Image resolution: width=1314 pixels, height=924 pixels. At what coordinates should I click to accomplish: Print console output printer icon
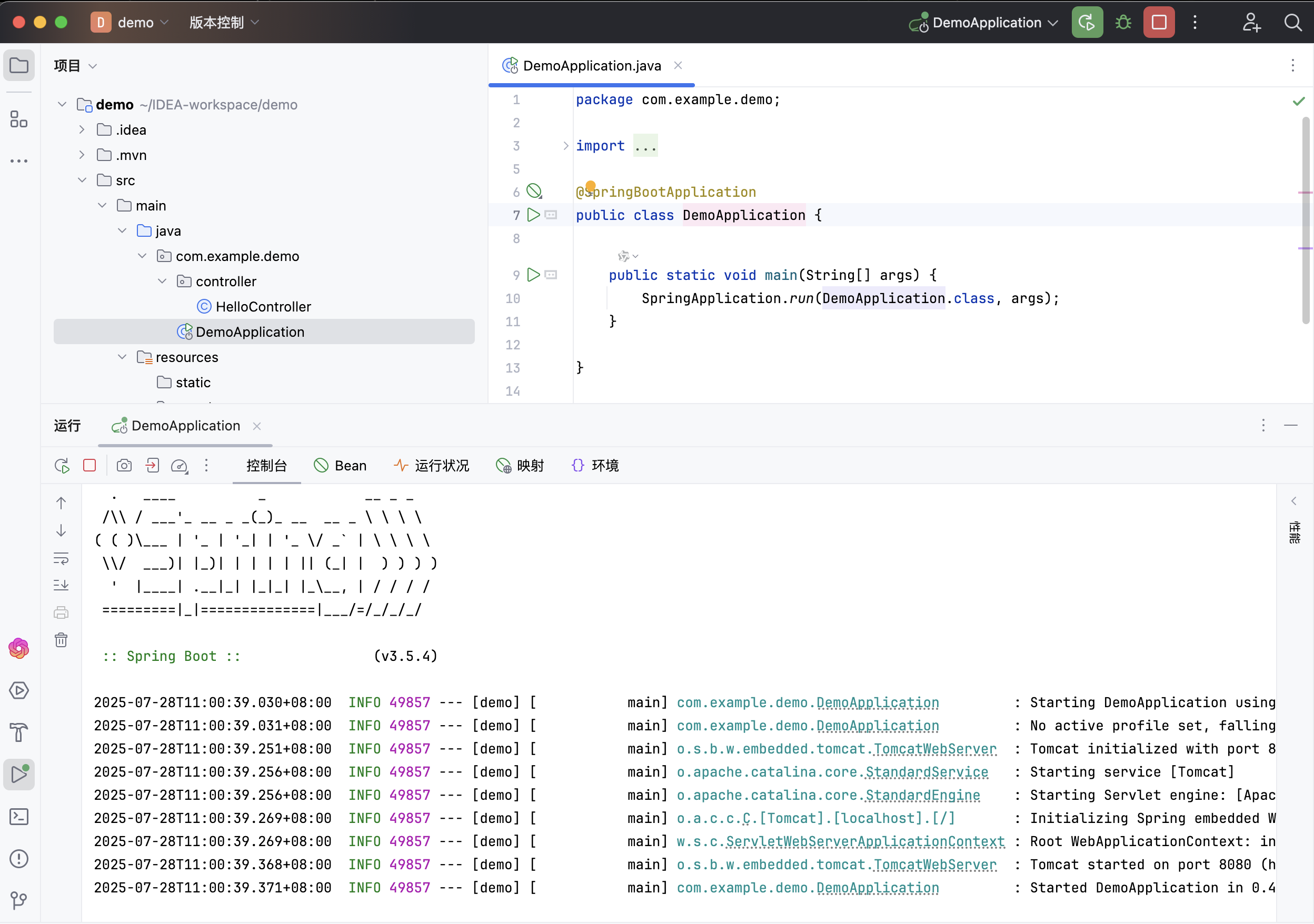[x=61, y=613]
